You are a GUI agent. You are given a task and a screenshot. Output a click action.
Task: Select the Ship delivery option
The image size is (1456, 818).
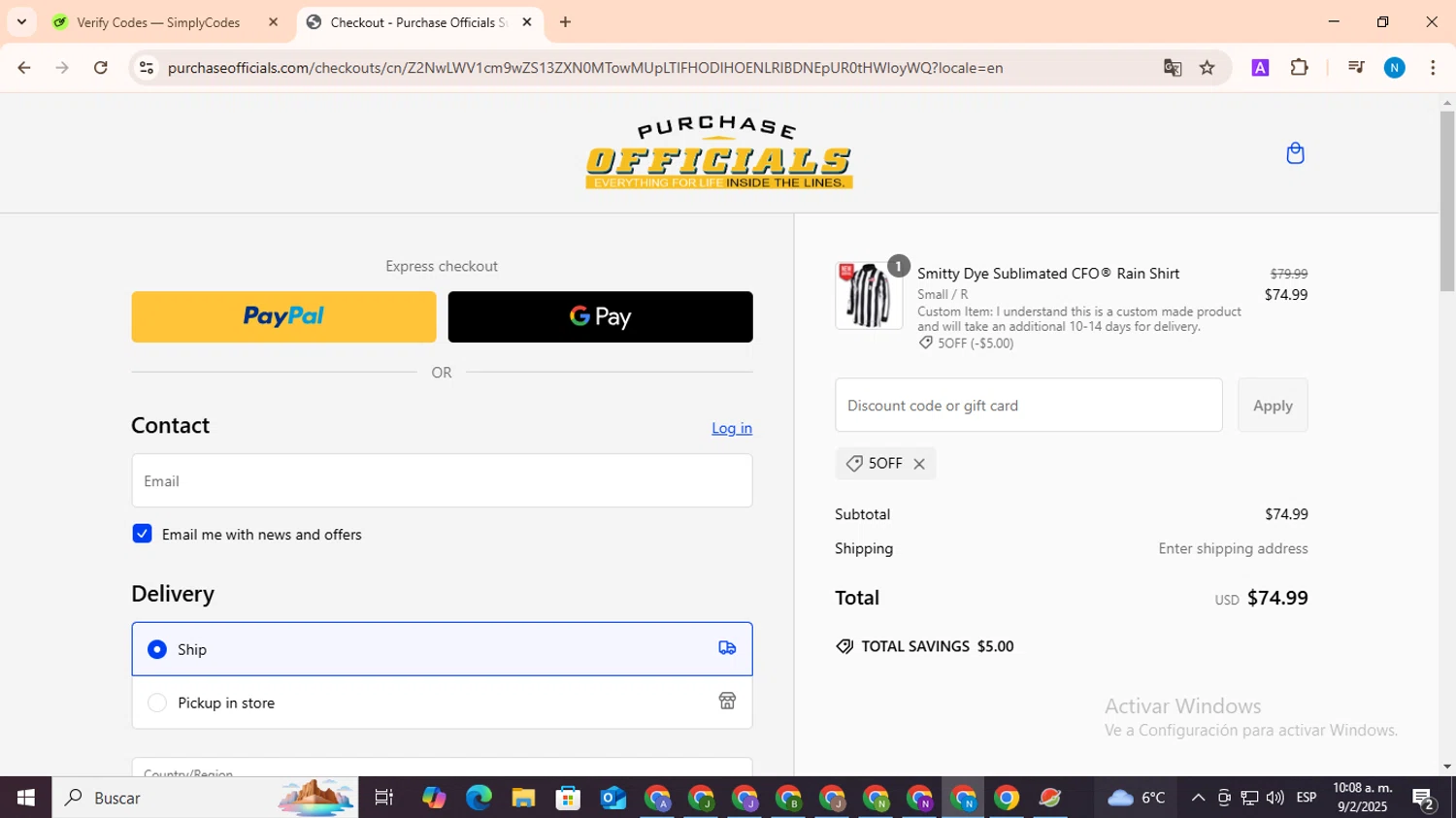tap(442, 649)
